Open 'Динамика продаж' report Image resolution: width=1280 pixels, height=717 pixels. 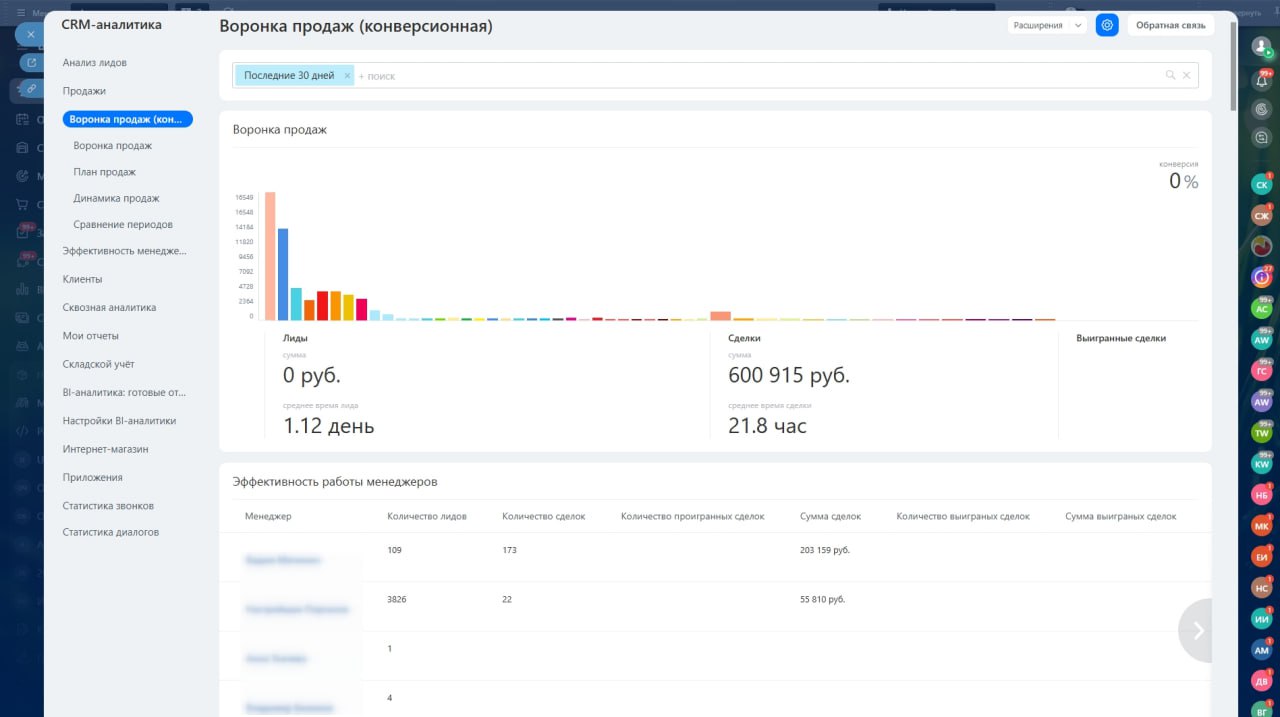point(116,198)
